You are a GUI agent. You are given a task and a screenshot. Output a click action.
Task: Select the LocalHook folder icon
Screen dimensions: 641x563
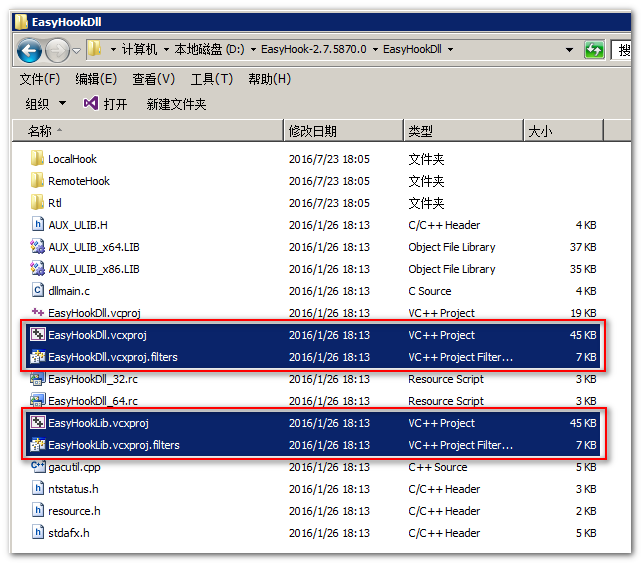37,158
